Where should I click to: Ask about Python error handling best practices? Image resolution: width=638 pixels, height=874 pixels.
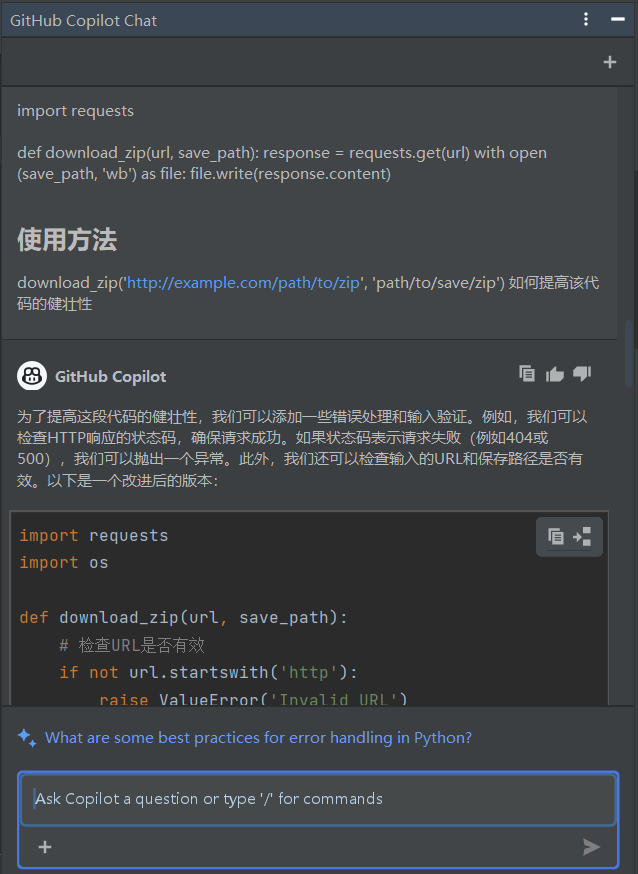[258, 738]
